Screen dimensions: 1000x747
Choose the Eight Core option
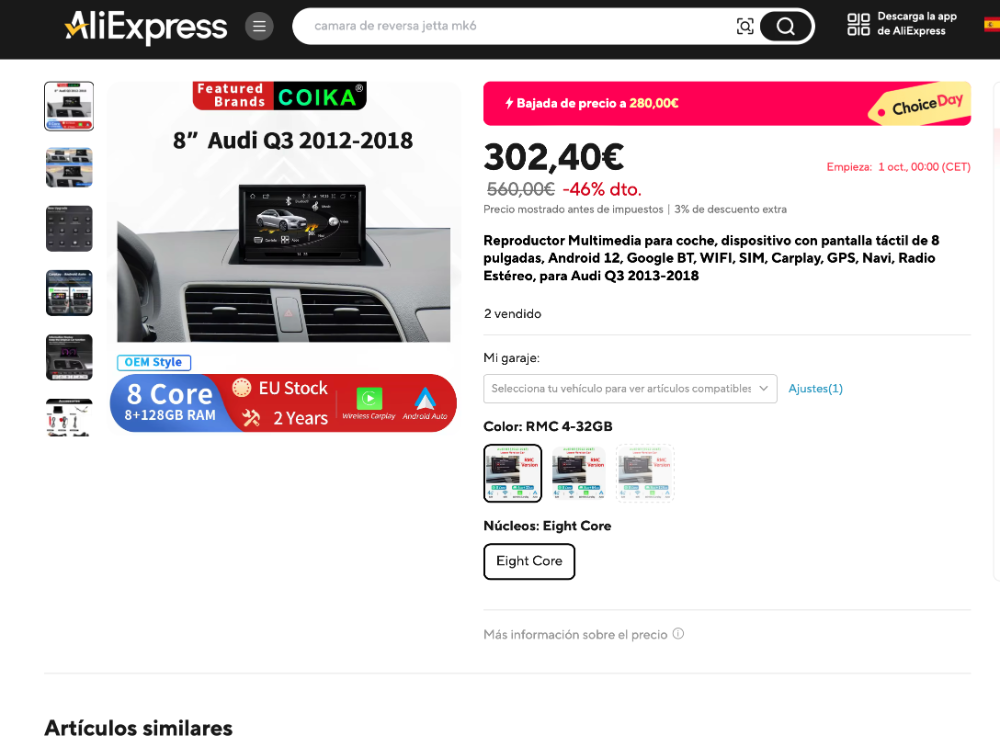pyautogui.click(x=529, y=561)
